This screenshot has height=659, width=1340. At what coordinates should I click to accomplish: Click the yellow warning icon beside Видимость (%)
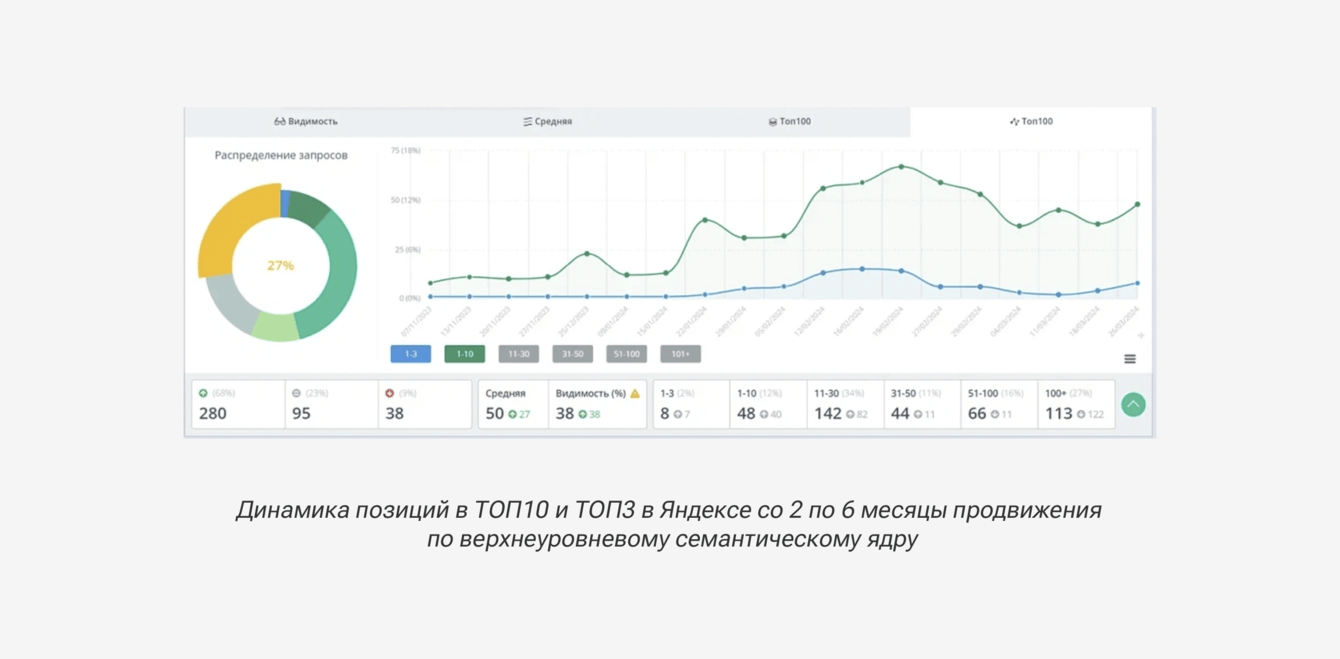[635, 394]
